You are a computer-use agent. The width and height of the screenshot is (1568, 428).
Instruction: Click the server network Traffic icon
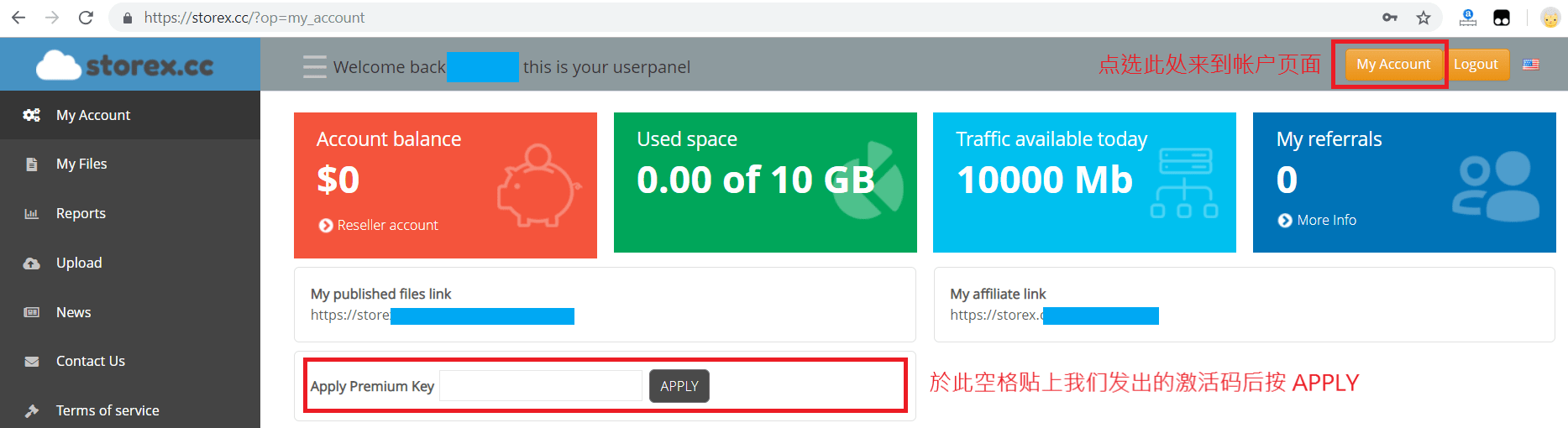[1184, 182]
